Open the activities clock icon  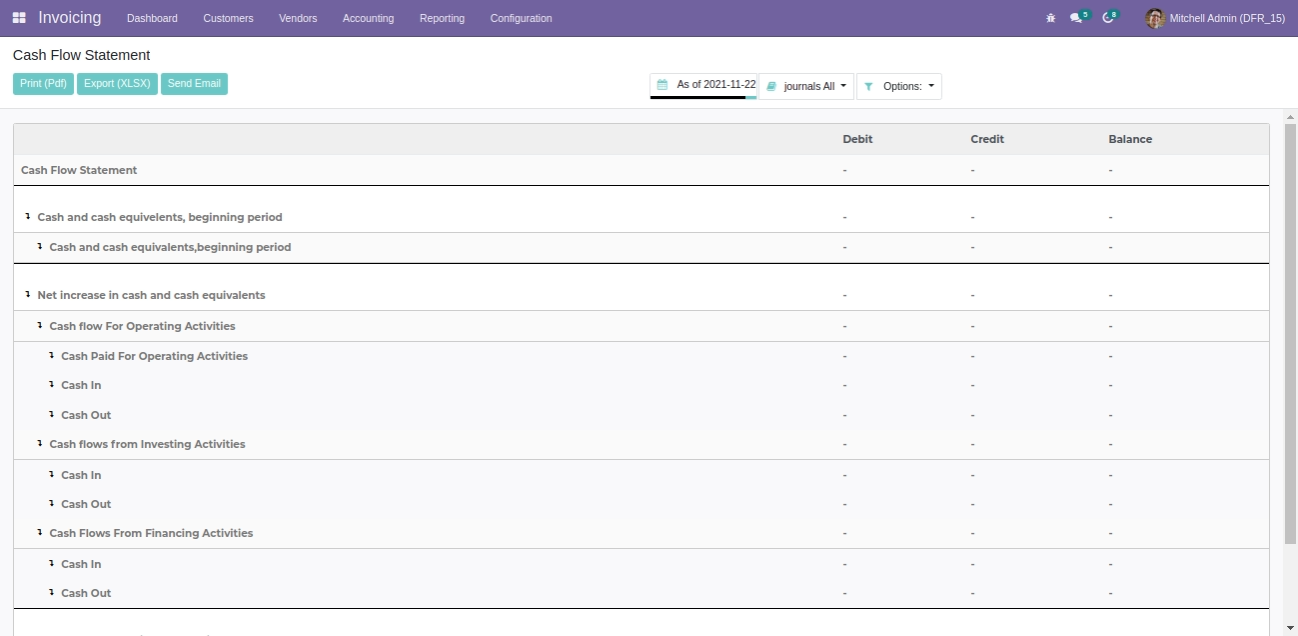(x=1107, y=18)
